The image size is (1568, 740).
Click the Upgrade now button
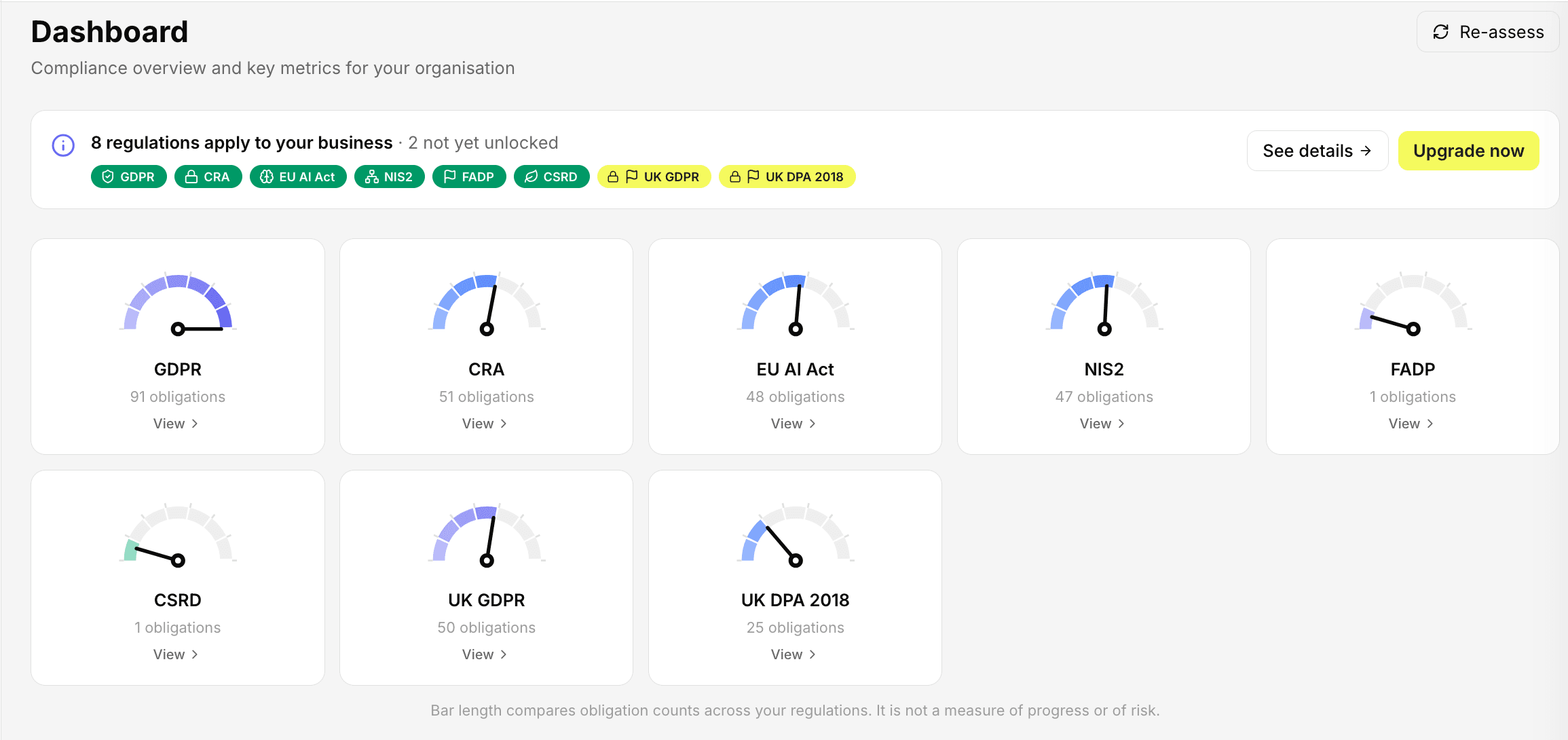pos(1469,151)
